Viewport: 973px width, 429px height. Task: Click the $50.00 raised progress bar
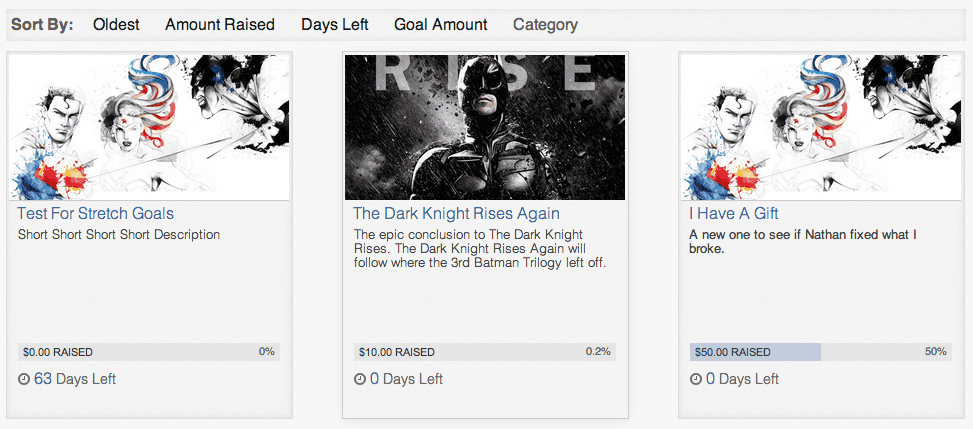[x=821, y=352]
